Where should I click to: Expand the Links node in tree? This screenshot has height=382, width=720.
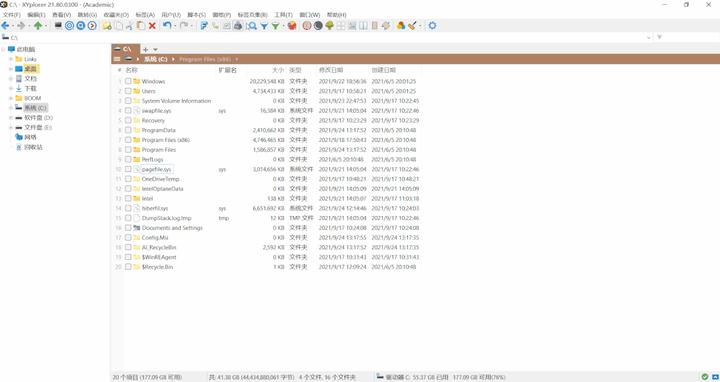pyautogui.click(x=11, y=59)
